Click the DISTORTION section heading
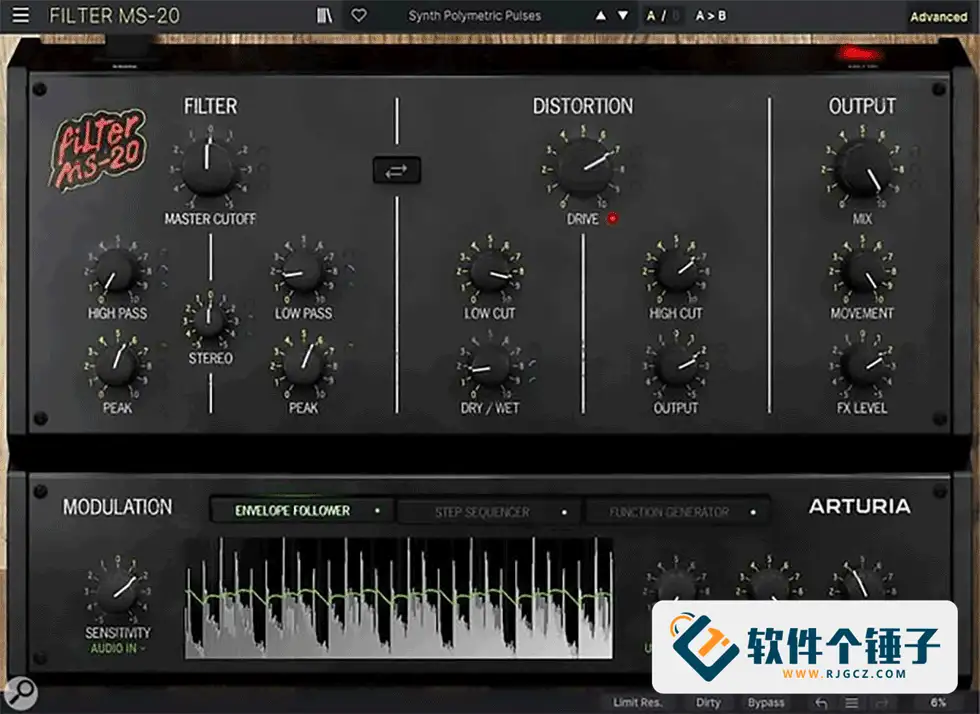This screenshot has width=980, height=714. (x=583, y=106)
